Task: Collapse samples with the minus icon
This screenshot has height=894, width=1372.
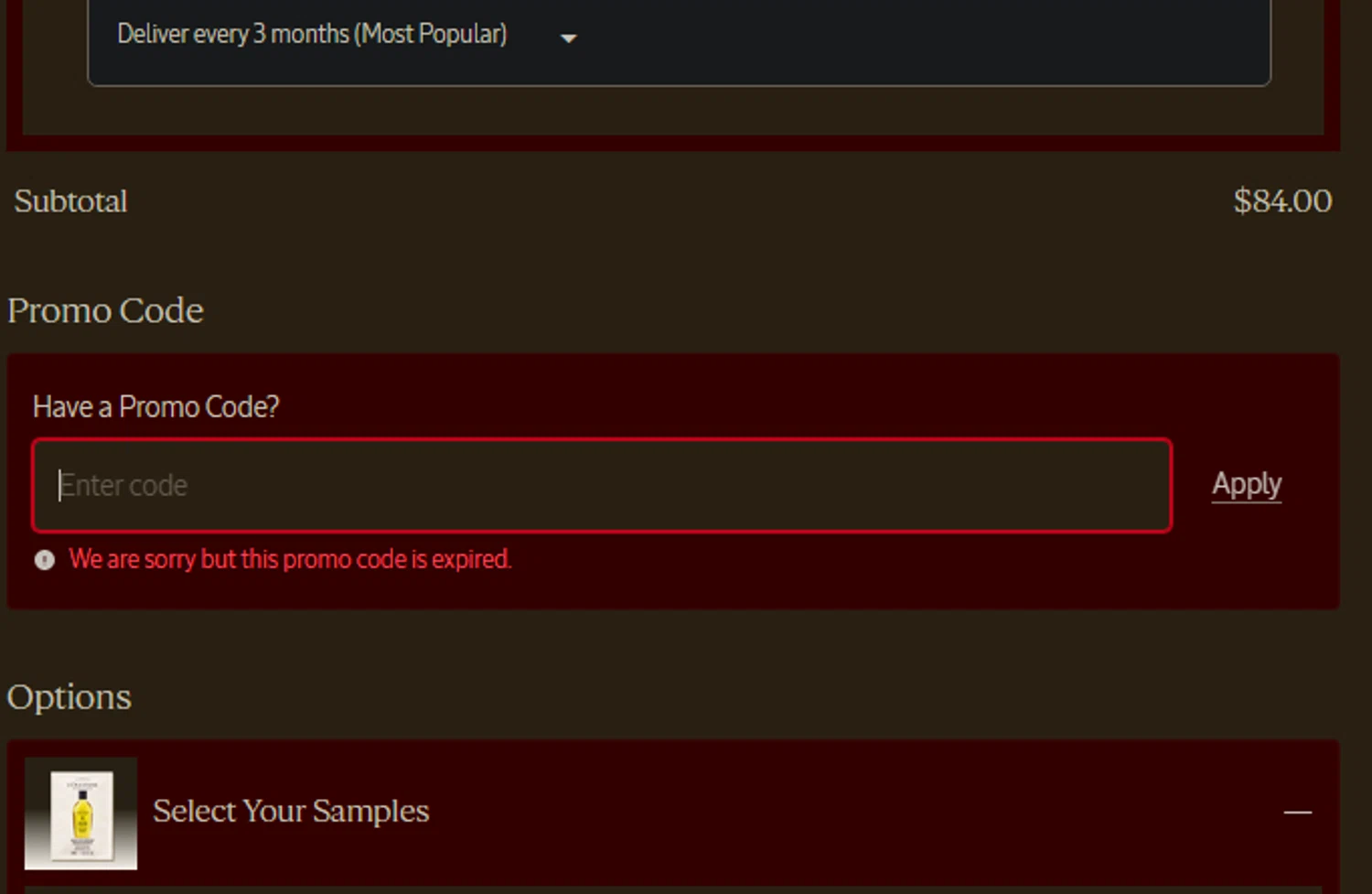Action: [1297, 812]
